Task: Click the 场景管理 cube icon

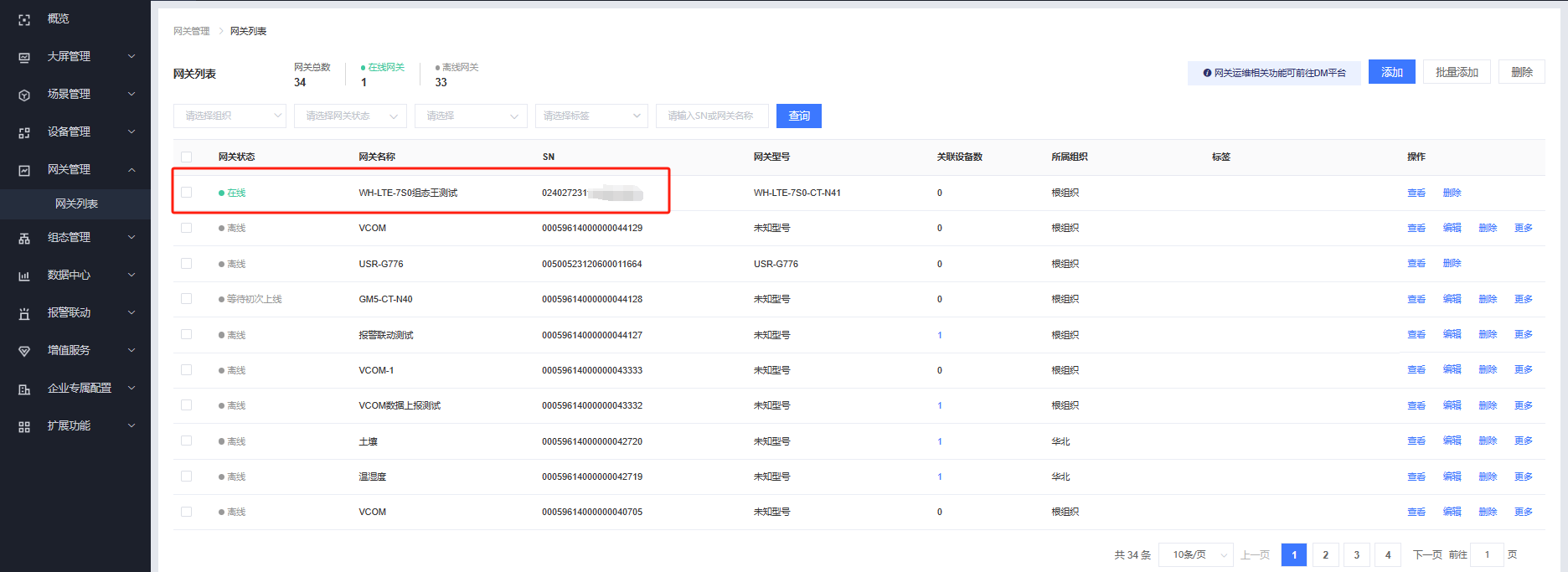Action: [x=24, y=95]
